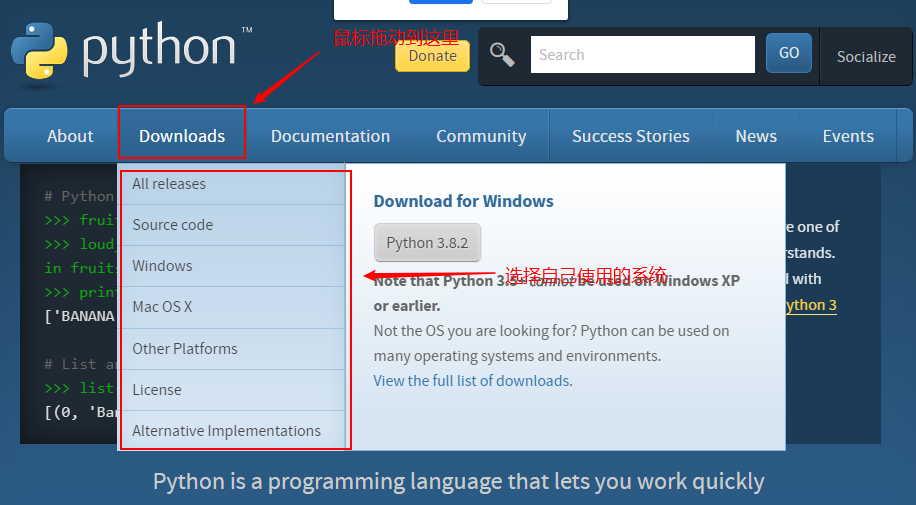Select All releases in Downloads submenu

click(233, 184)
